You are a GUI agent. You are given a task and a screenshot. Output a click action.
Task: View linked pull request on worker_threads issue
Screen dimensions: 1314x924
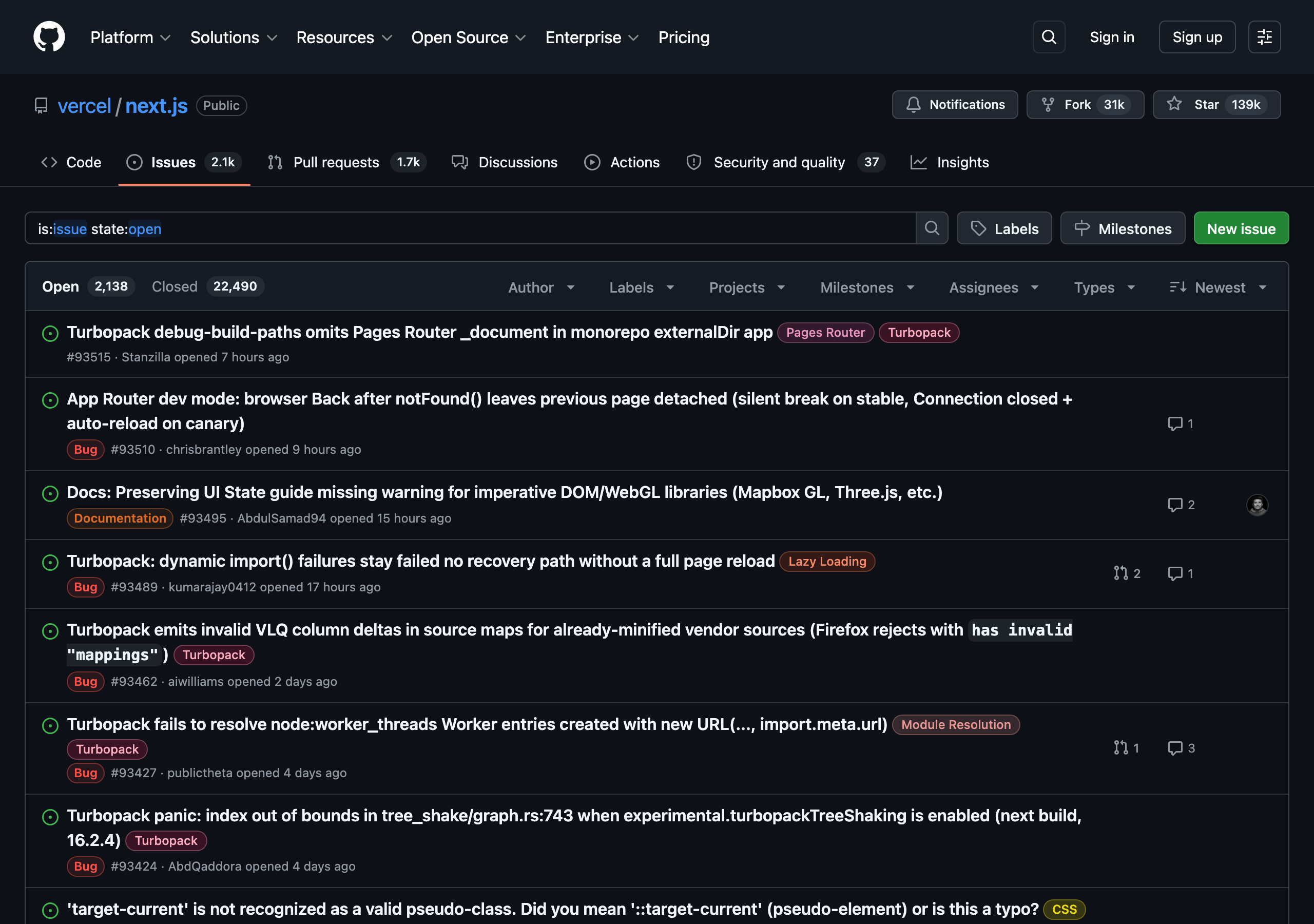coord(1126,748)
